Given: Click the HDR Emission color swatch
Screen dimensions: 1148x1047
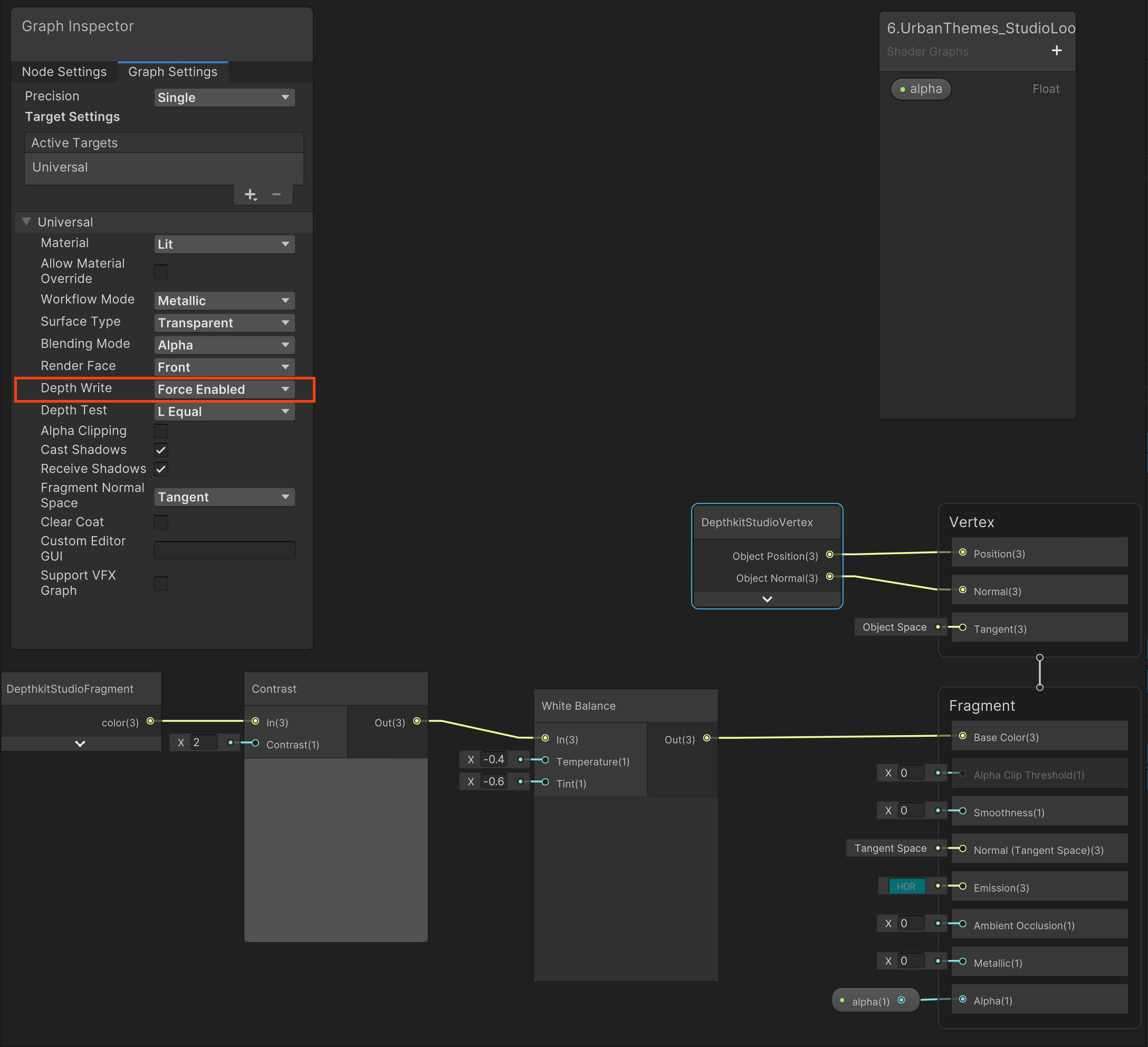Looking at the screenshot, I should coord(906,887).
